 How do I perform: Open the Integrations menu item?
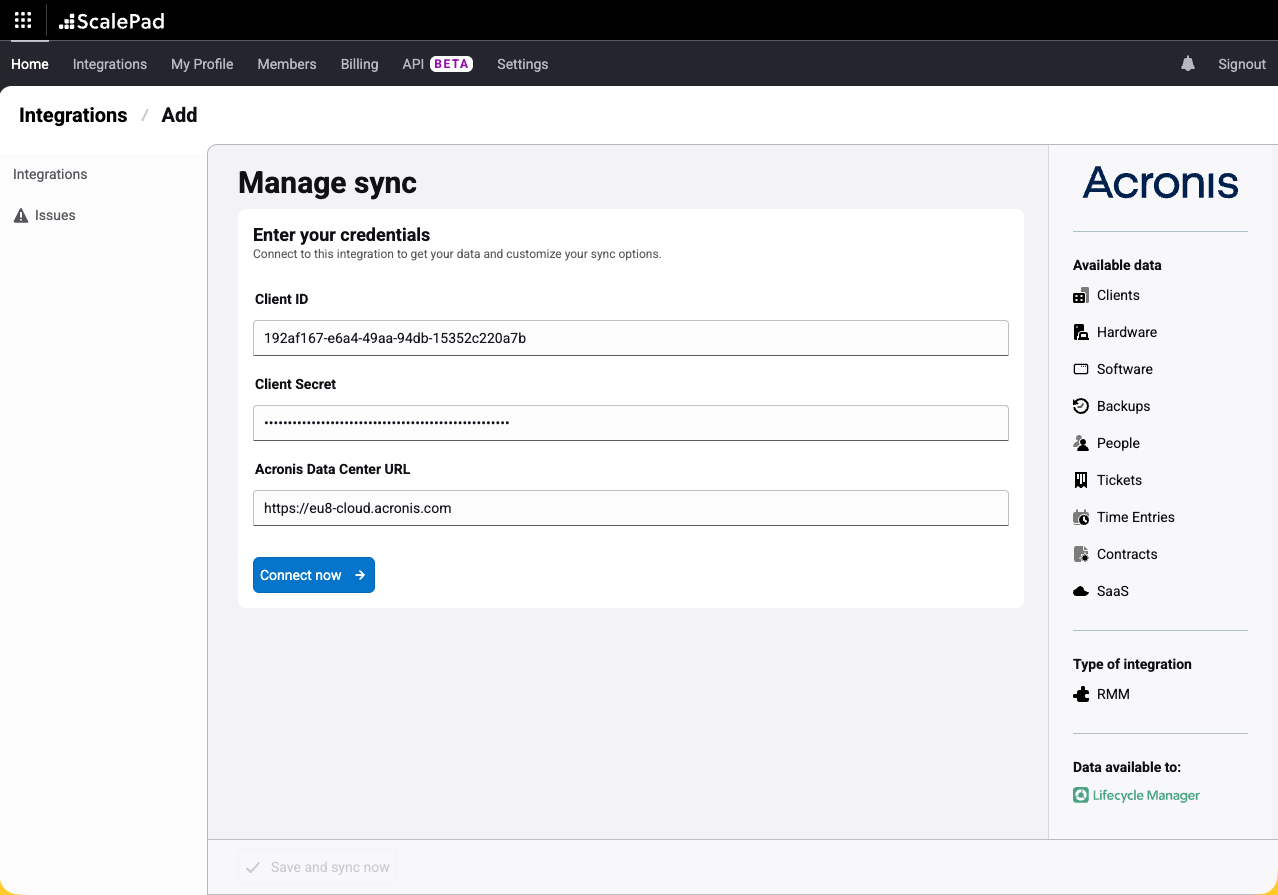109,63
